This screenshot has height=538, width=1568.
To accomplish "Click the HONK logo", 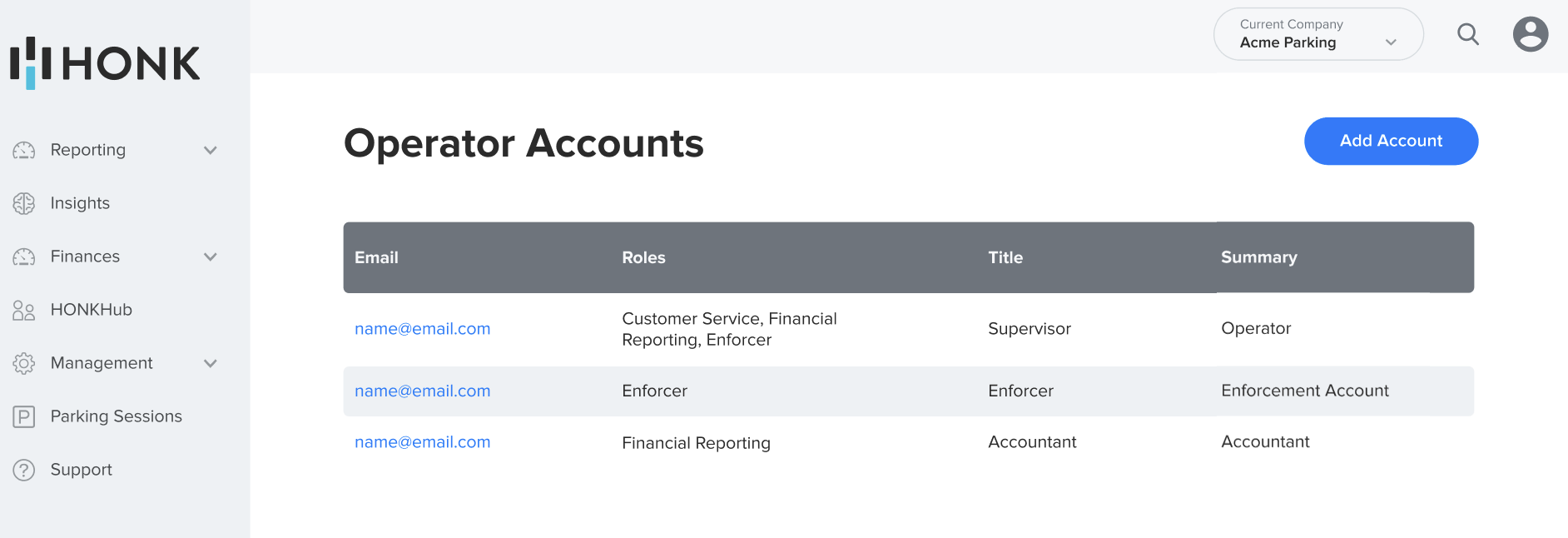I will [x=105, y=62].
